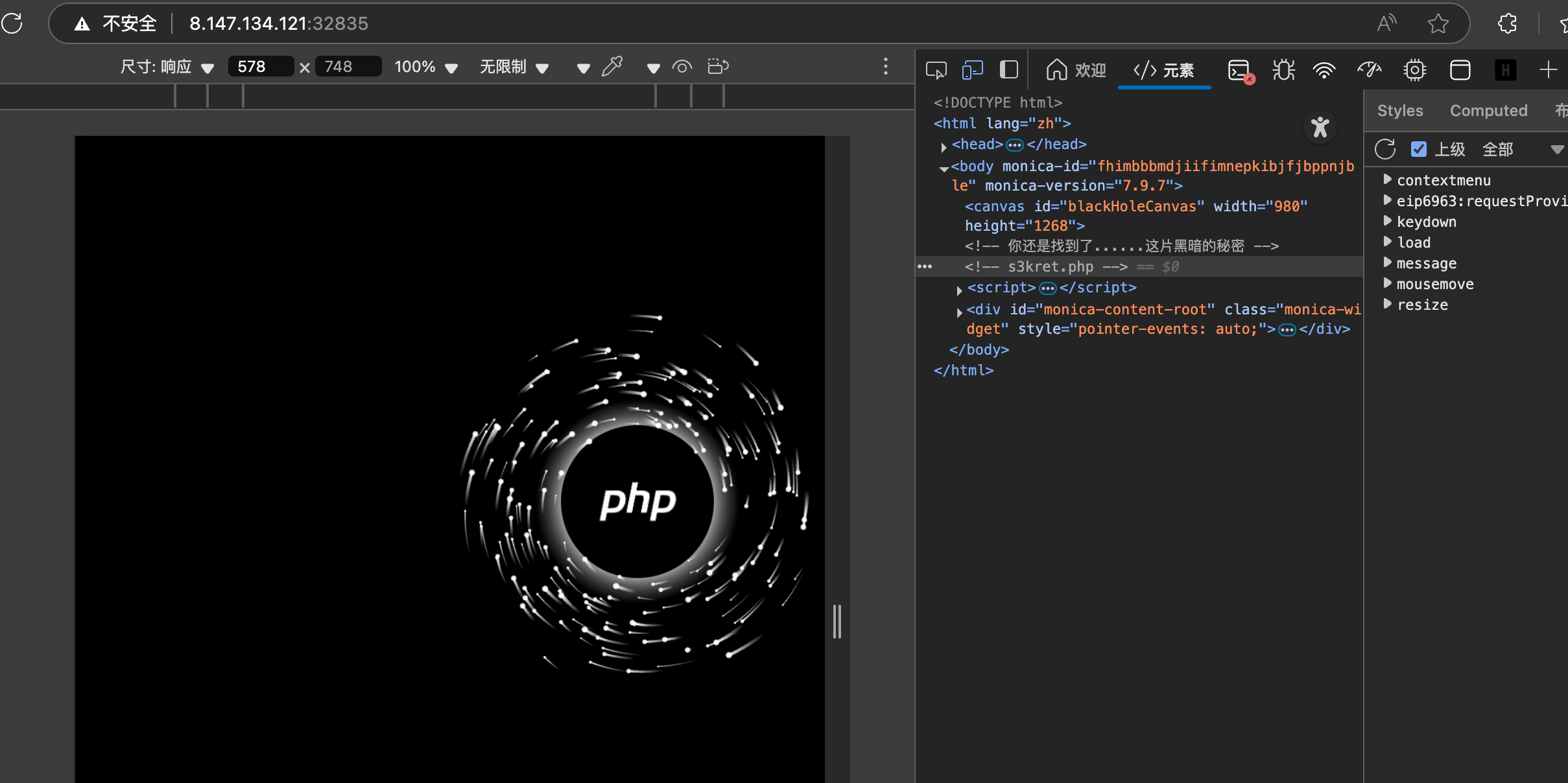Image resolution: width=1568 pixels, height=783 pixels.
Task: Switch to the Computed tab
Action: 1488,111
